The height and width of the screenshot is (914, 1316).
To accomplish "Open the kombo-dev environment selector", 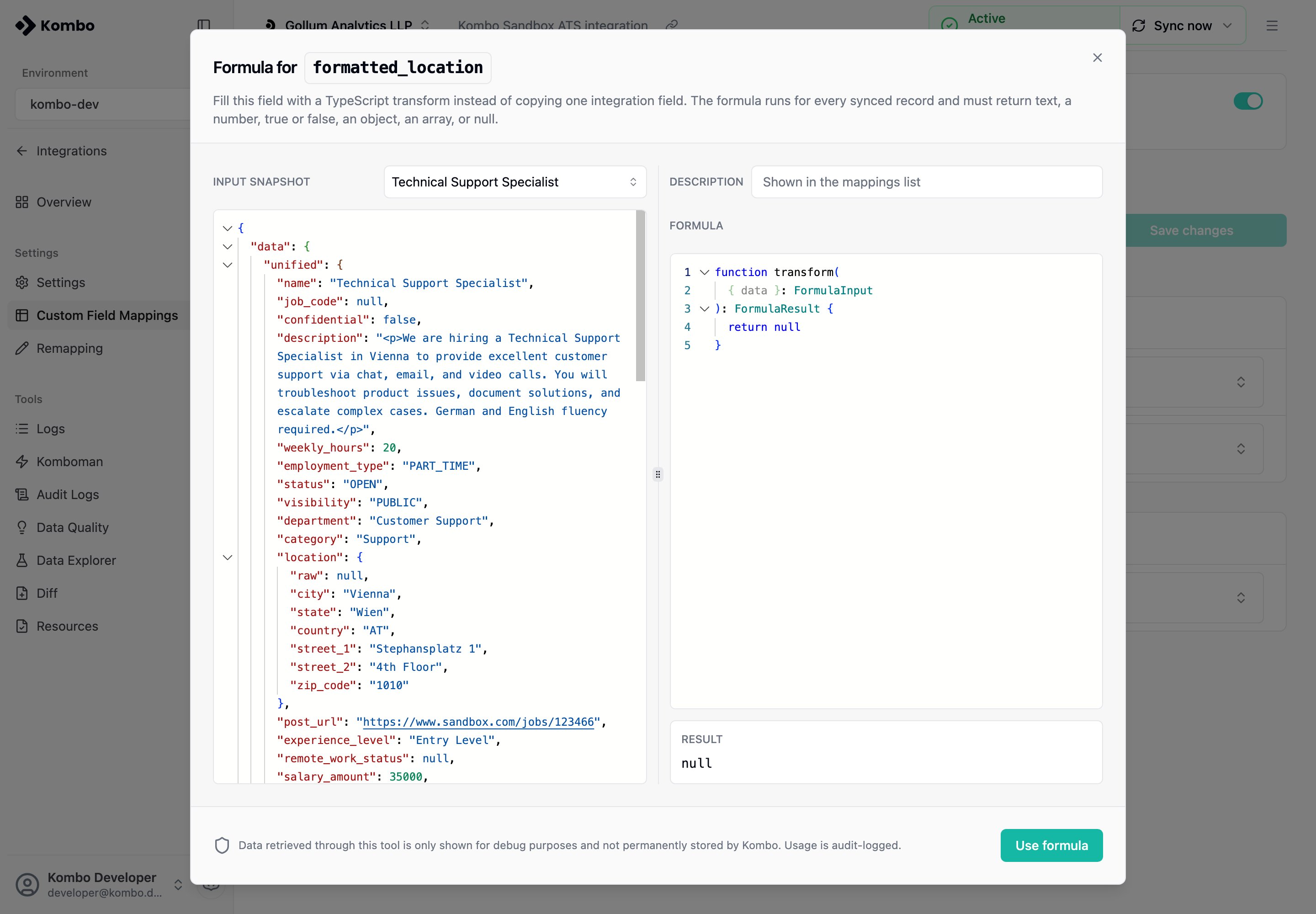I will click(103, 104).
